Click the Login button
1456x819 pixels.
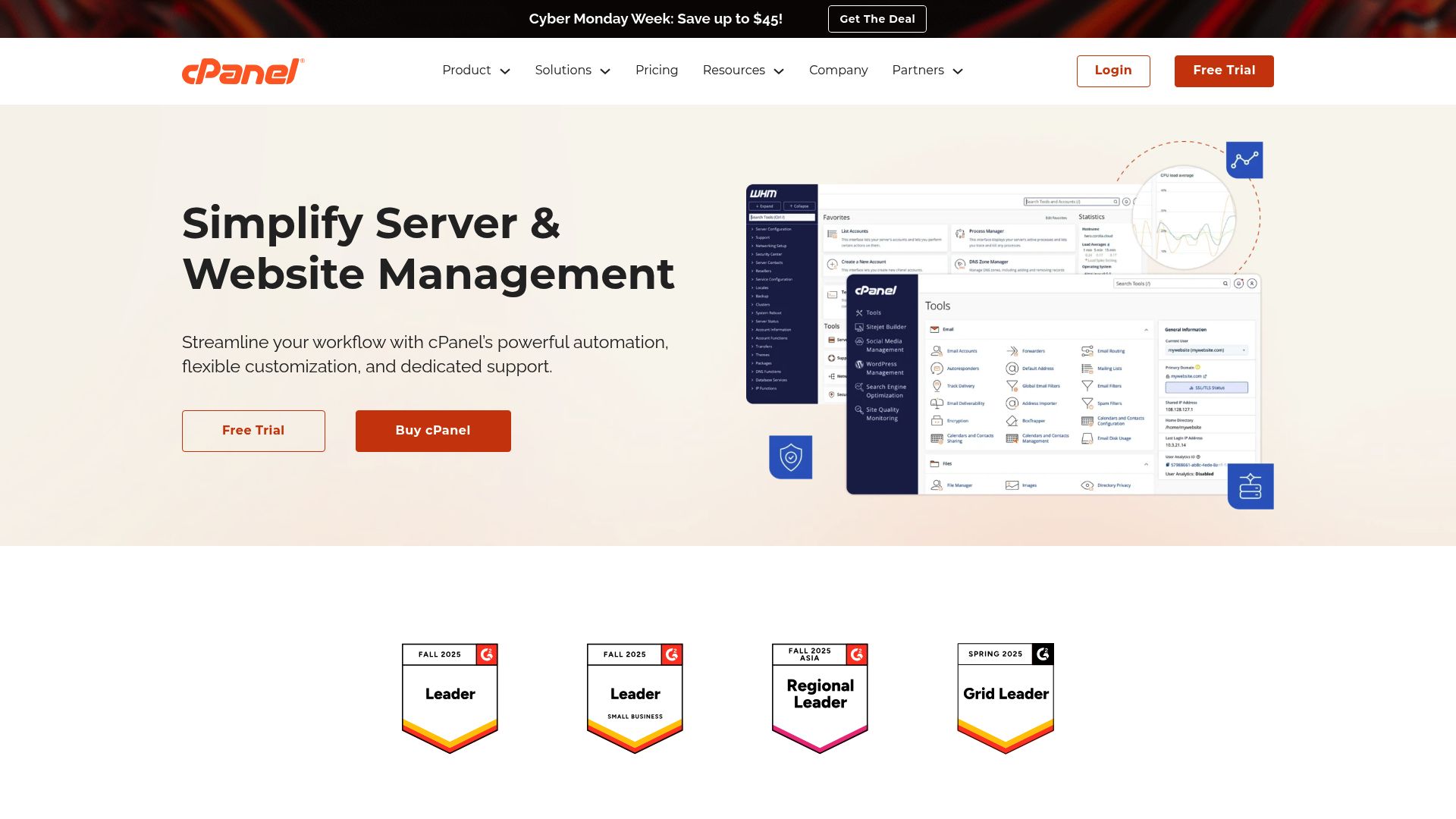pos(1113,71)
